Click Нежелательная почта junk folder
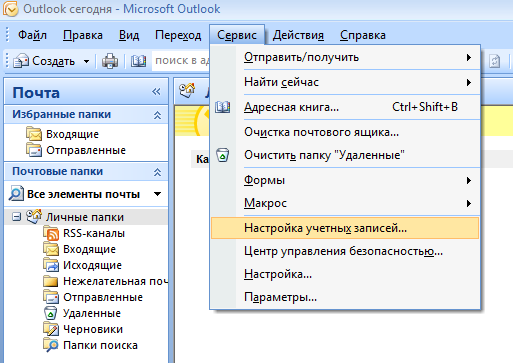Image resolution: width=513 pixels, height=363 pixels. click(106, 281)
